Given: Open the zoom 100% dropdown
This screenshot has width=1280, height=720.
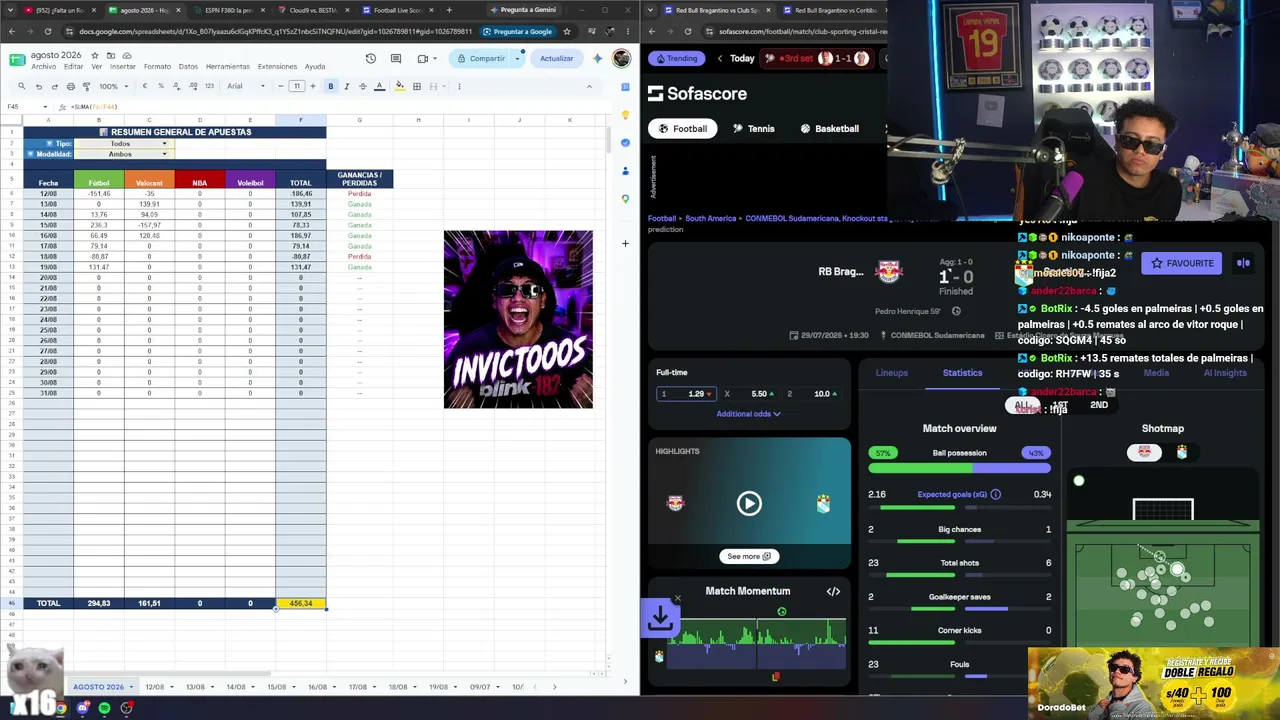Looking at the screenshot, I should [x=112, y=86].
